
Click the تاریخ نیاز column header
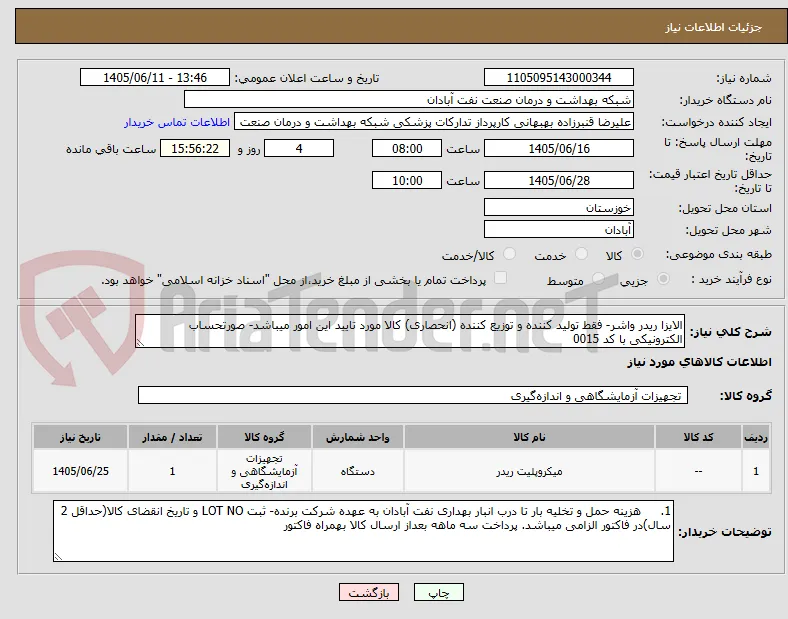(x=80, y=437)
